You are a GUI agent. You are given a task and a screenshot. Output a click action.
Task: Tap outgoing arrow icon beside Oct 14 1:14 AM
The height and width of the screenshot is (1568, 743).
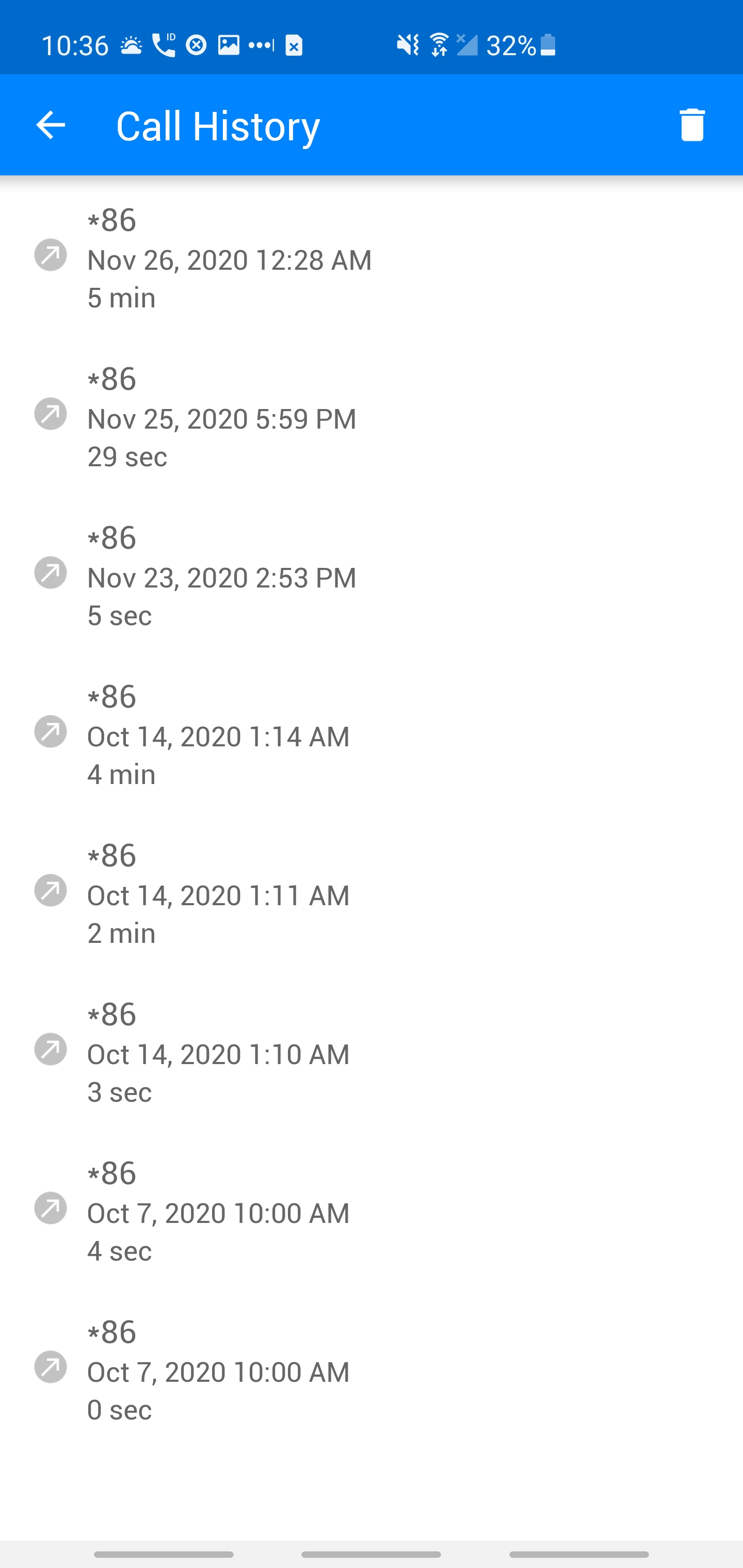point(51,732)
